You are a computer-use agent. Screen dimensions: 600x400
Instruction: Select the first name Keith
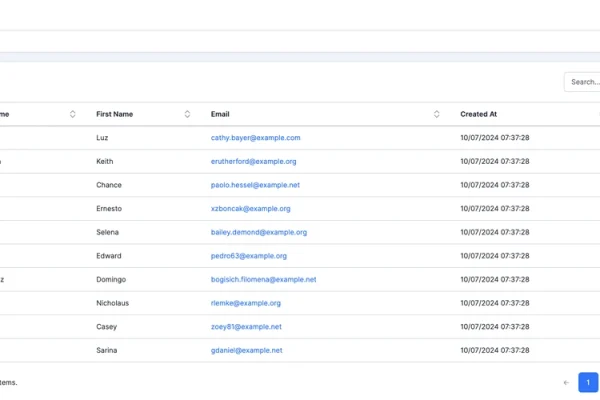(104, 162)
